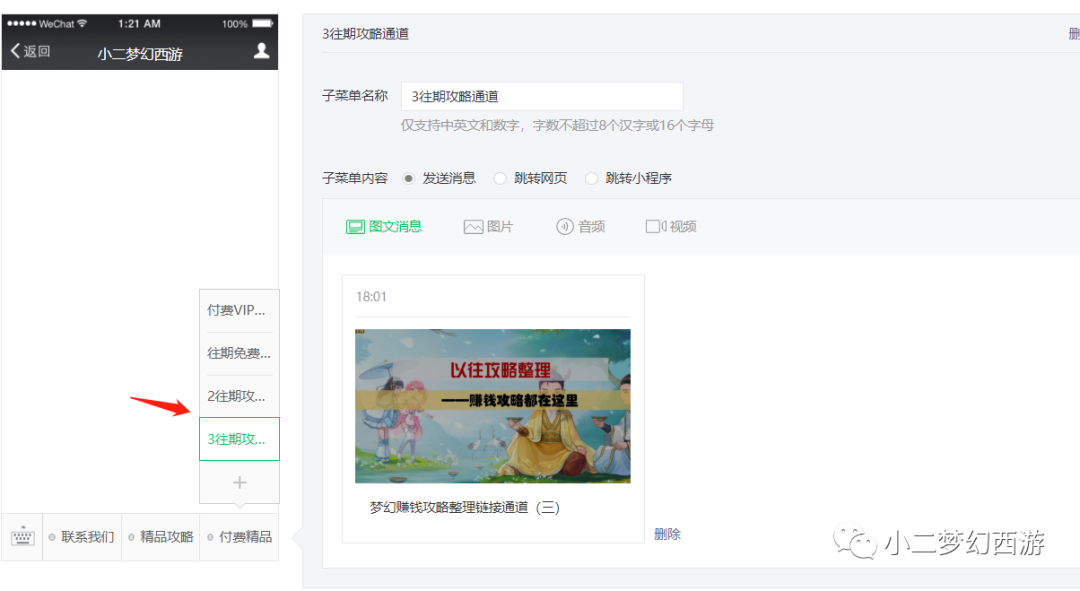Image resolution: width=1080 pixels, height=591 pixels.
Task: Select the 2往期攻... submenu item
Action: (239, 396)
